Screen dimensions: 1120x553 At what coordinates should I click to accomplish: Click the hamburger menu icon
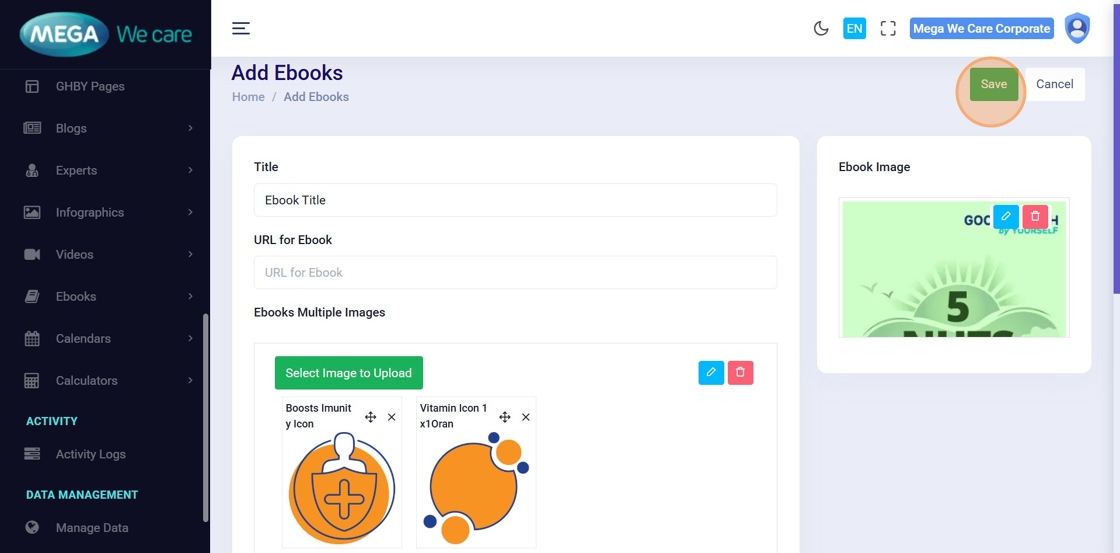(241, 28)
